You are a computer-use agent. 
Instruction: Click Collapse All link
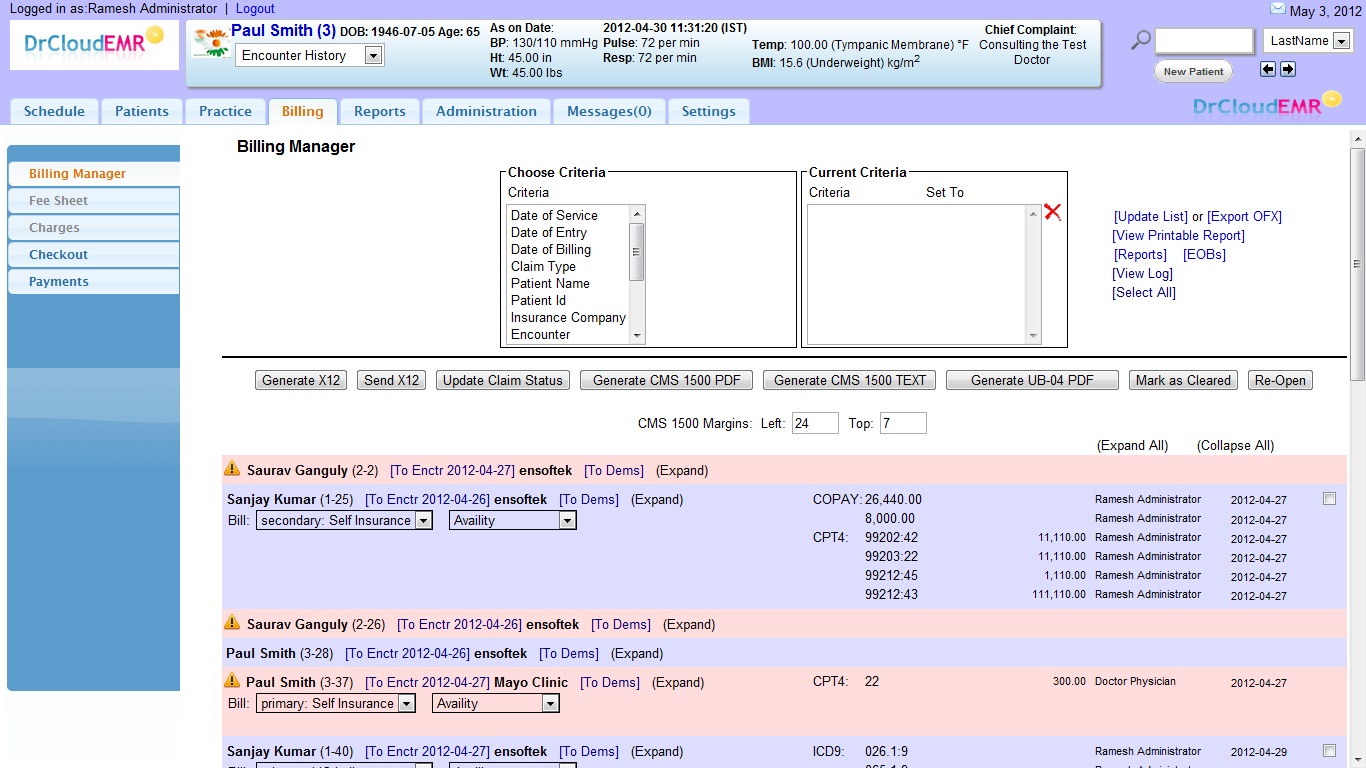[x=1235, y=445]
